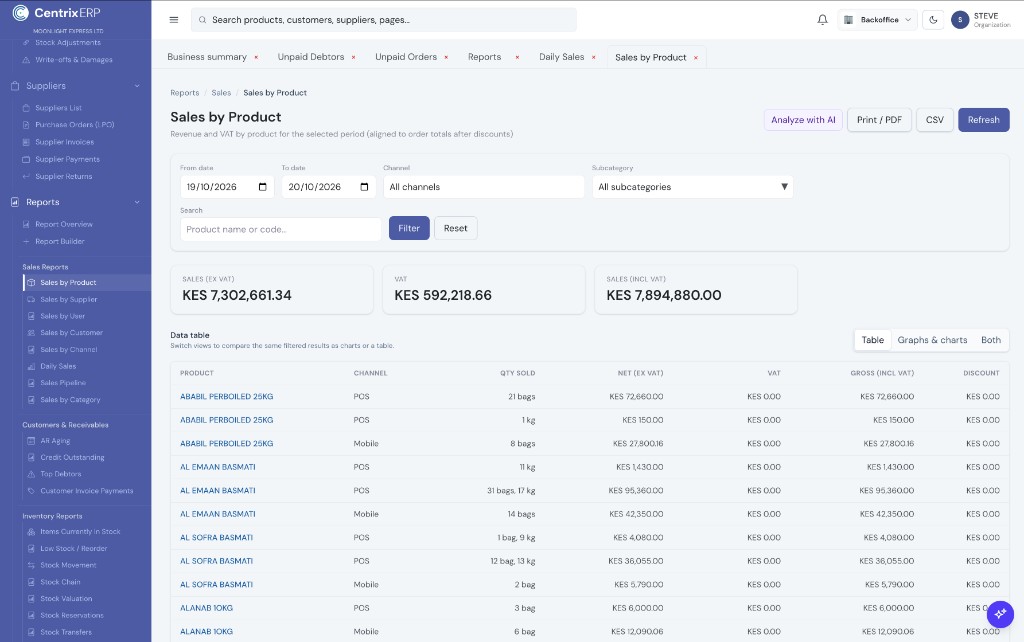Click the QTY SOLD column header
Screen dimensions: 1024x642
pyautogui.click(x=517, y=373)
